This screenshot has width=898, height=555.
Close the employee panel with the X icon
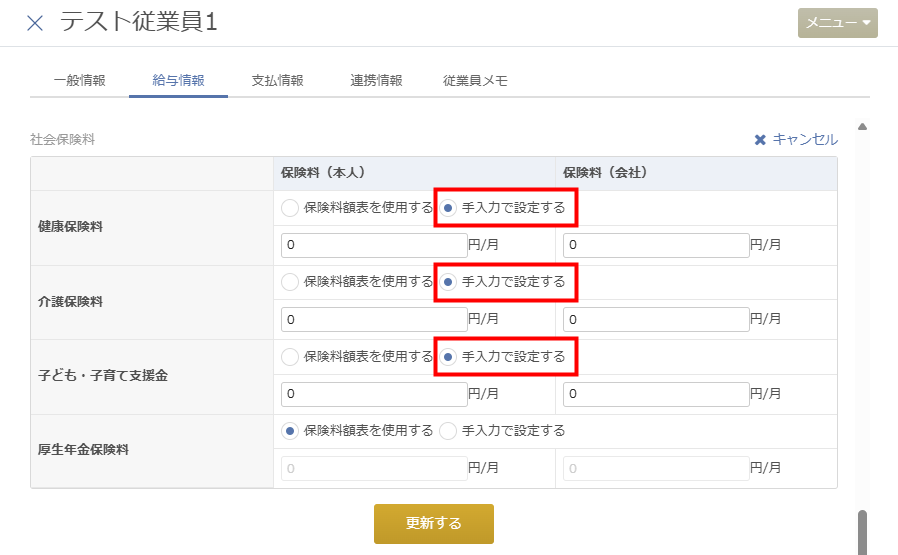coord(35,23)
